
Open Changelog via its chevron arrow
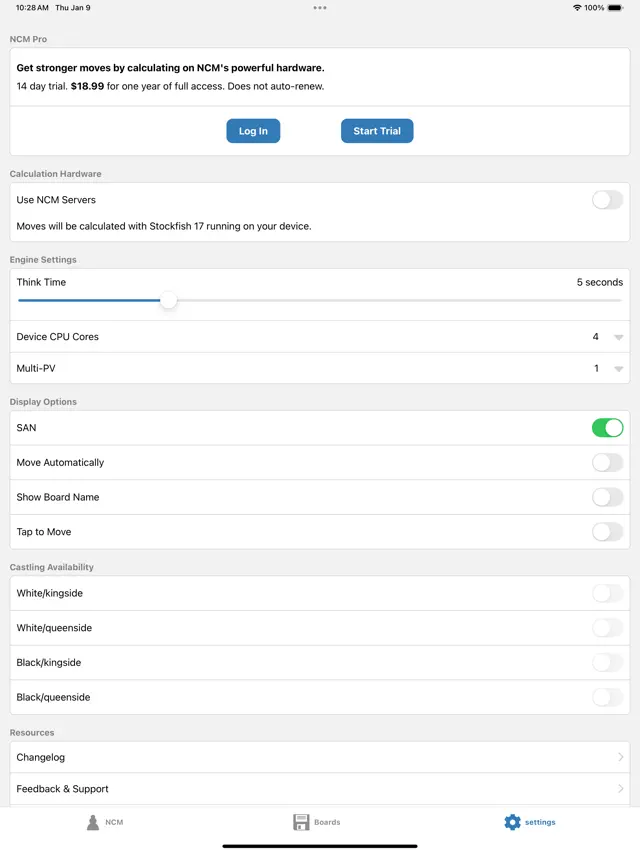pyautogui.click(x=621, y=757)
